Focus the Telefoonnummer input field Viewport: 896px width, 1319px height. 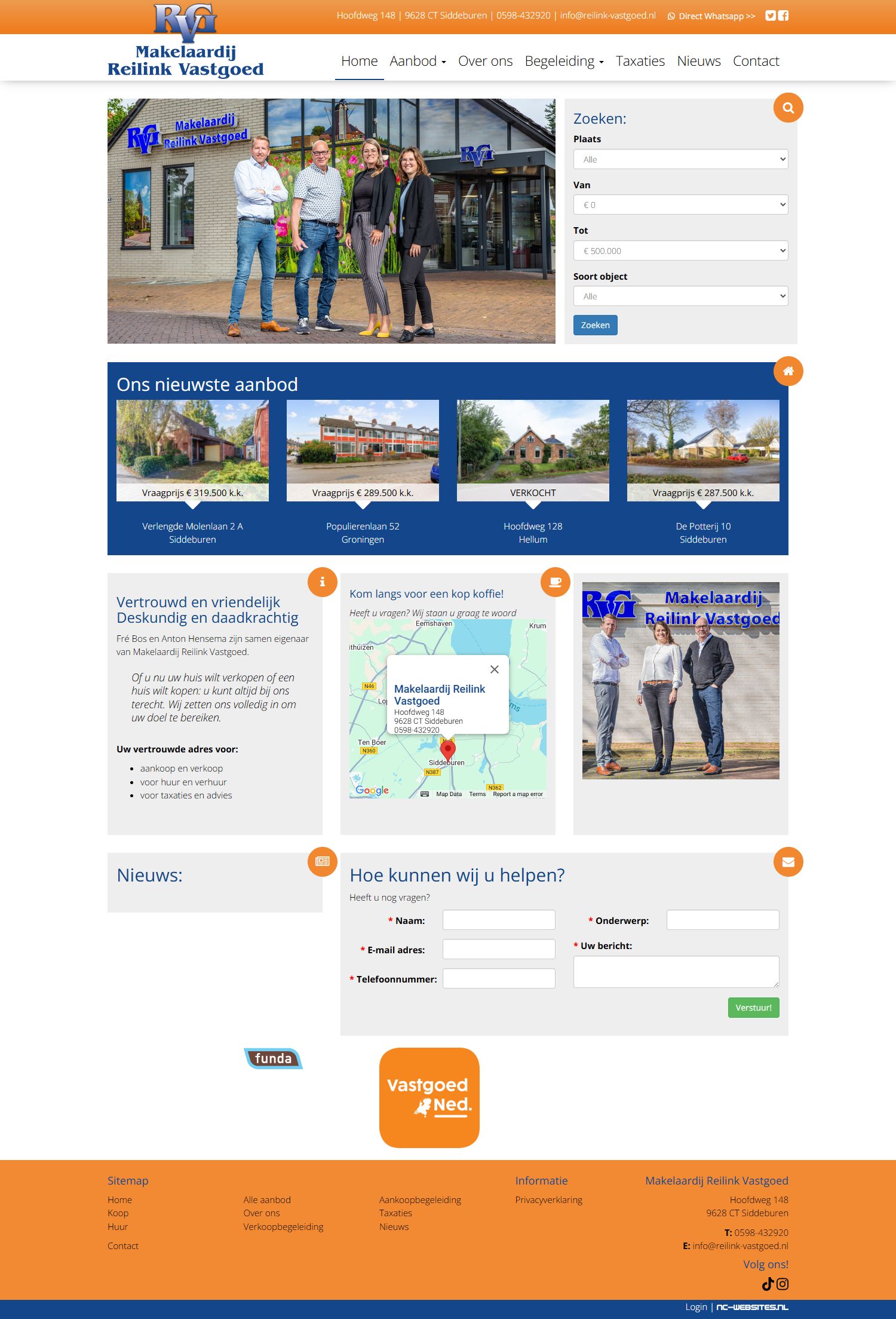(499, 978)
